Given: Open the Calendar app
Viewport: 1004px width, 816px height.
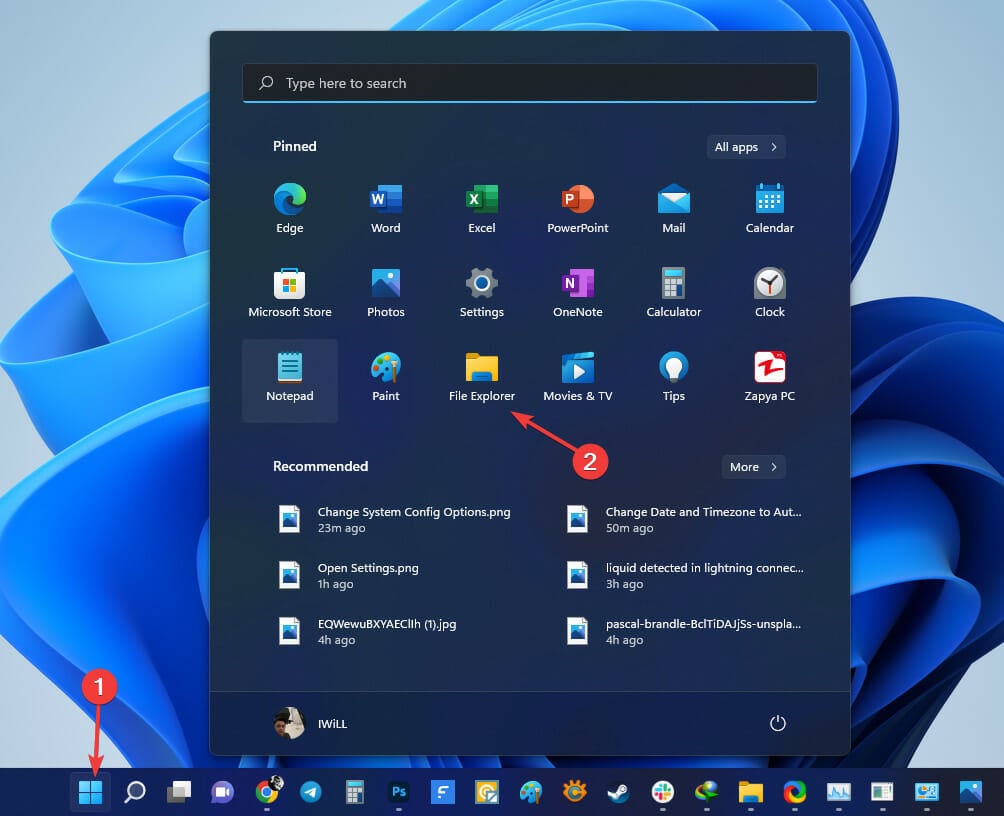Looking at the screenshot, I should point(770,209).
